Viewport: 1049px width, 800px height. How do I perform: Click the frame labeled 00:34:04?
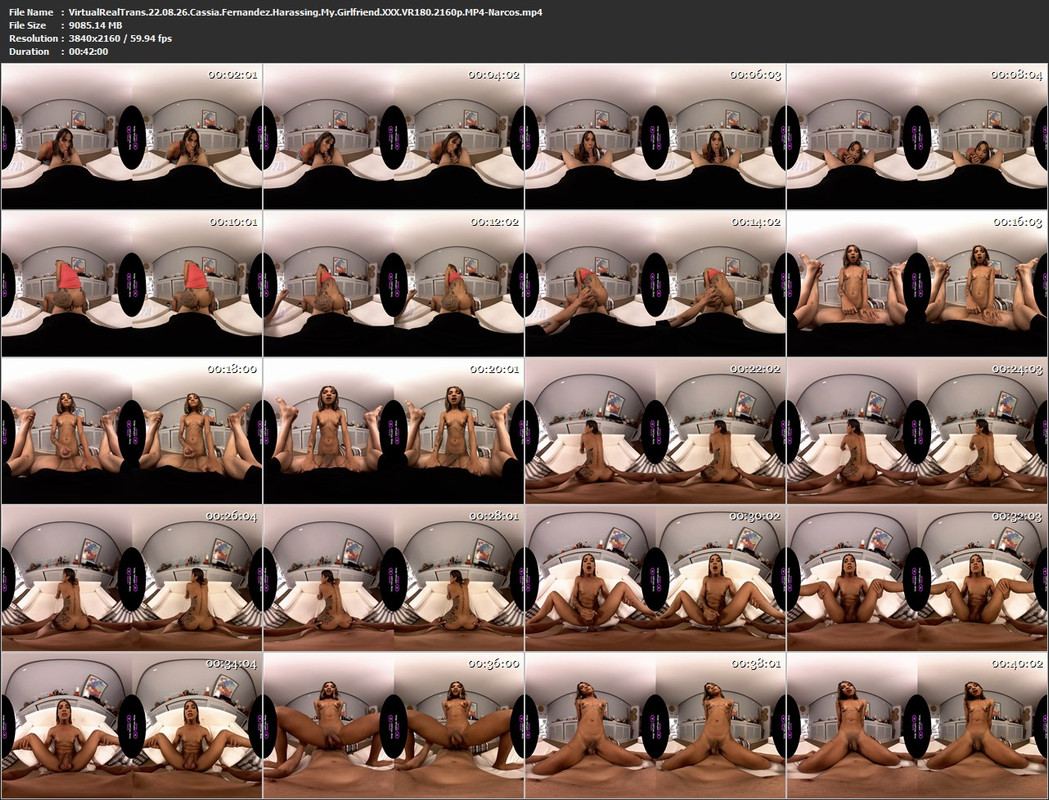tap(132, 725)
